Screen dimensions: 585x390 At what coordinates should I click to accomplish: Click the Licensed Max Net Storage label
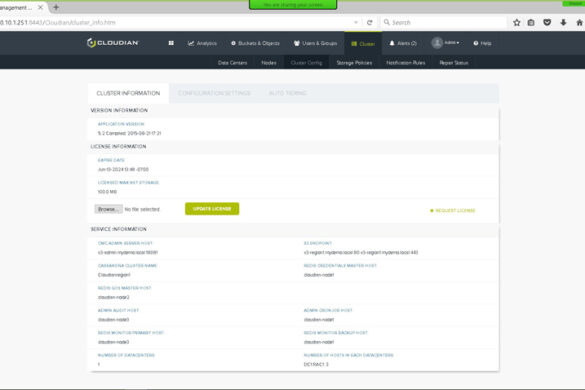pos(128,182)
